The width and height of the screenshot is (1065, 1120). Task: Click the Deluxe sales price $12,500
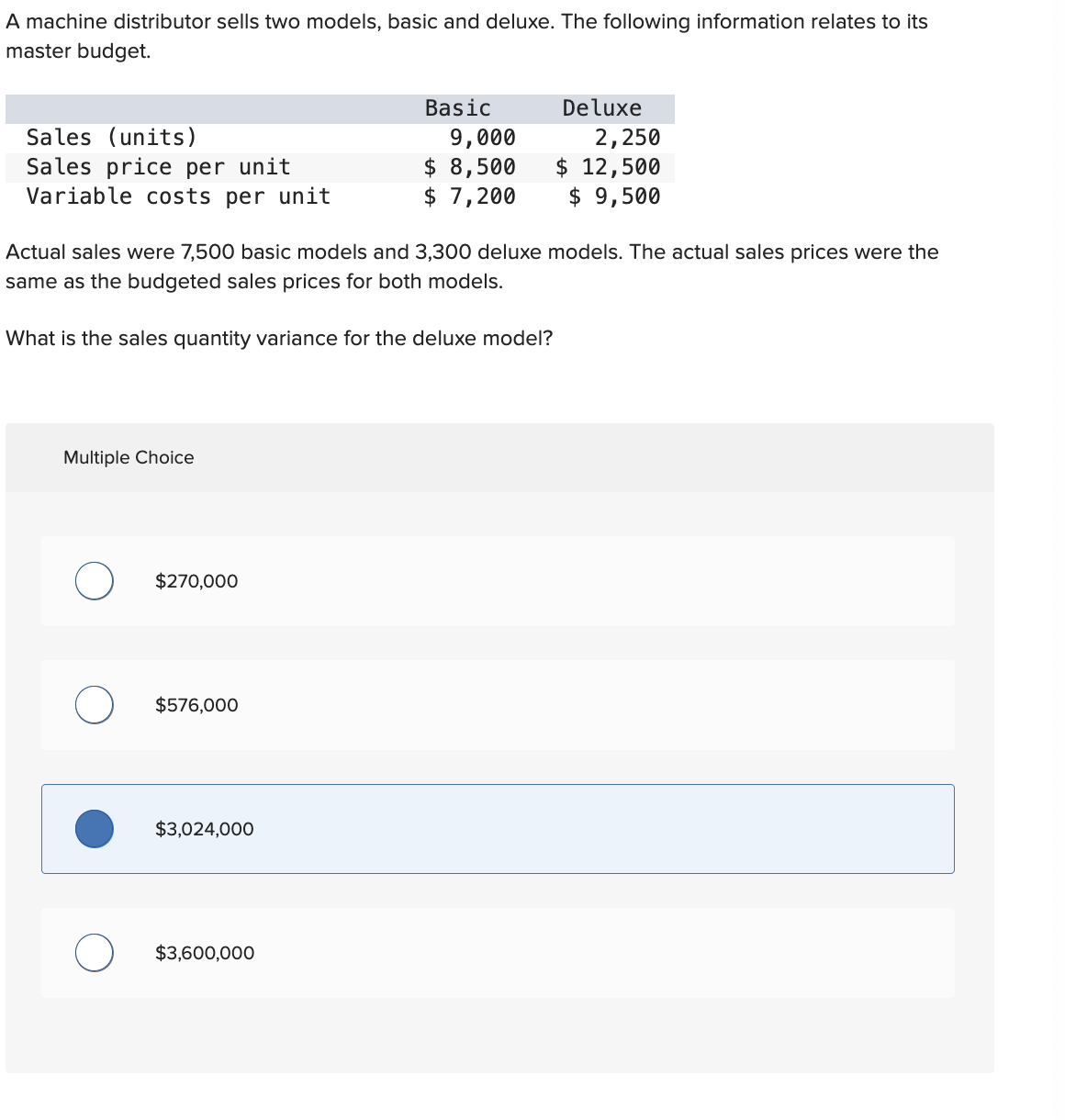pyautogui.click(x=608, y=167)
